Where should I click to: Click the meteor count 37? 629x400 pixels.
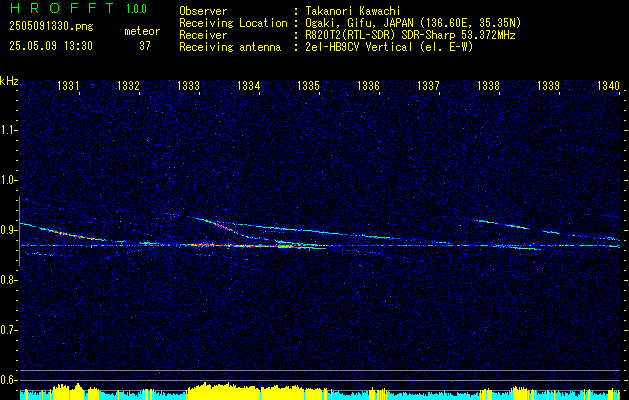click(145, 46)
